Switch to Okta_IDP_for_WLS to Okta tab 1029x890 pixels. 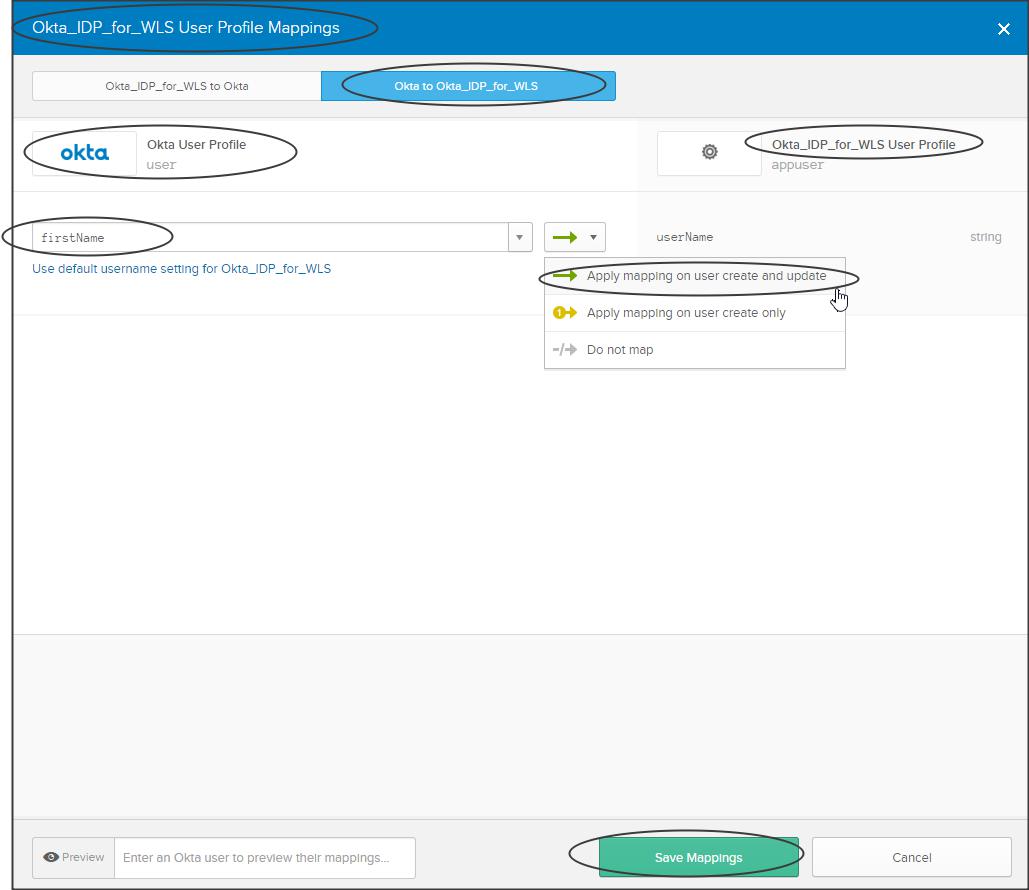177,86
